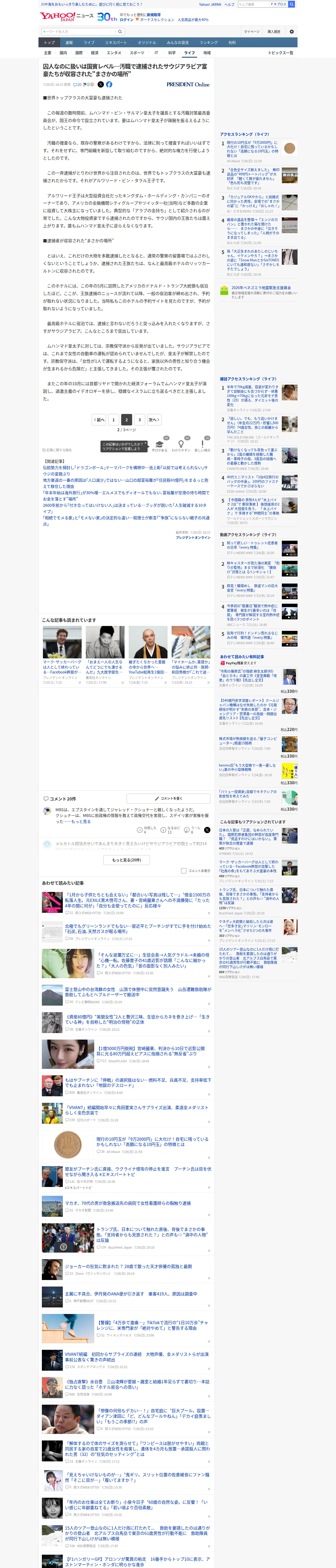336x1568 pixels.
Task: Open the トピックス一覧 link
Action: pos(281,53)
